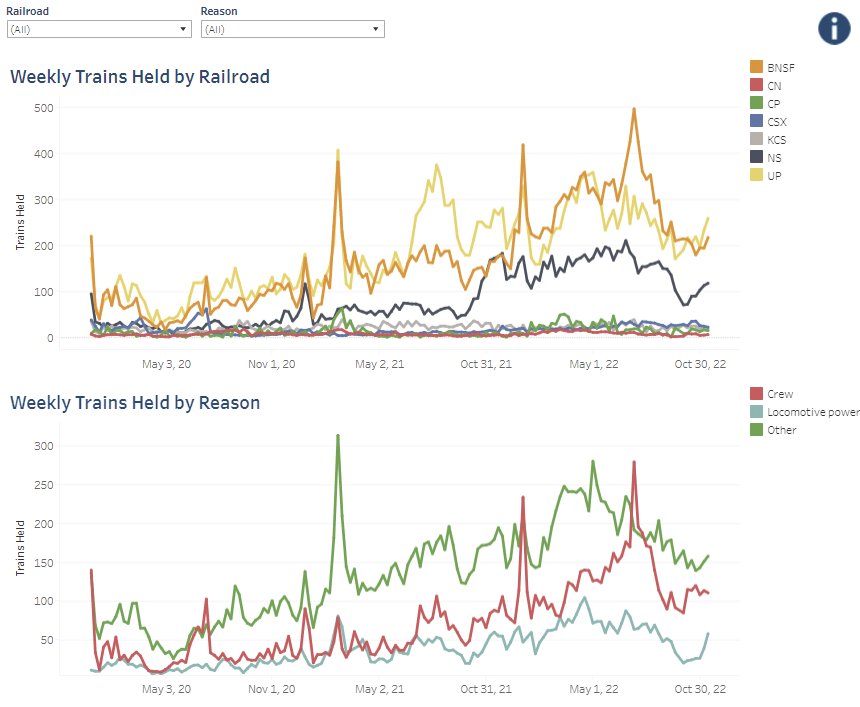The width and height of the screenshot is (860, 707).
Task: Click the Other line peak above 300
Action: [338, 435]
